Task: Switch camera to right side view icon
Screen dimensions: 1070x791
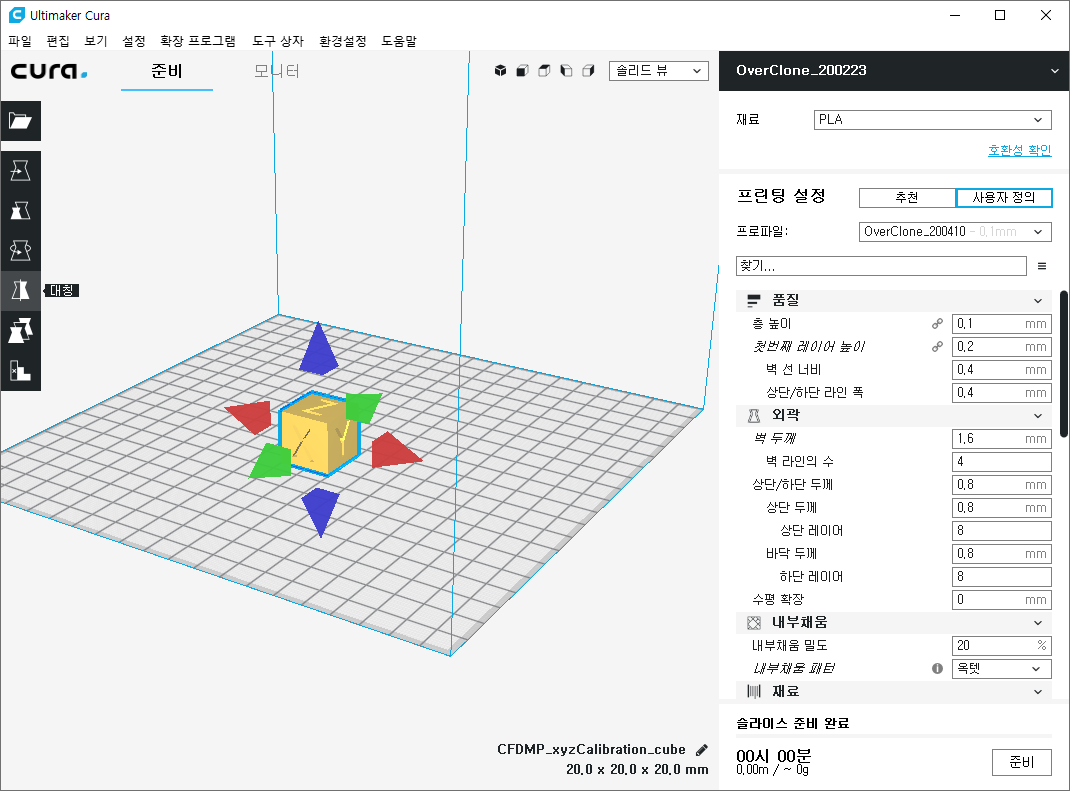Action: [588, 70]
